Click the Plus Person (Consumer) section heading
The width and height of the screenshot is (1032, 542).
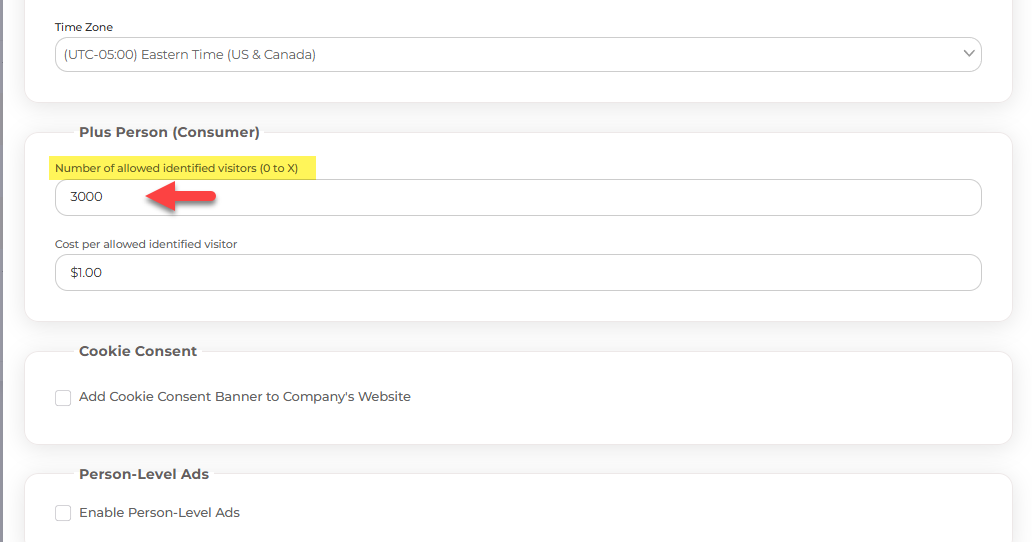coord(169,132)
